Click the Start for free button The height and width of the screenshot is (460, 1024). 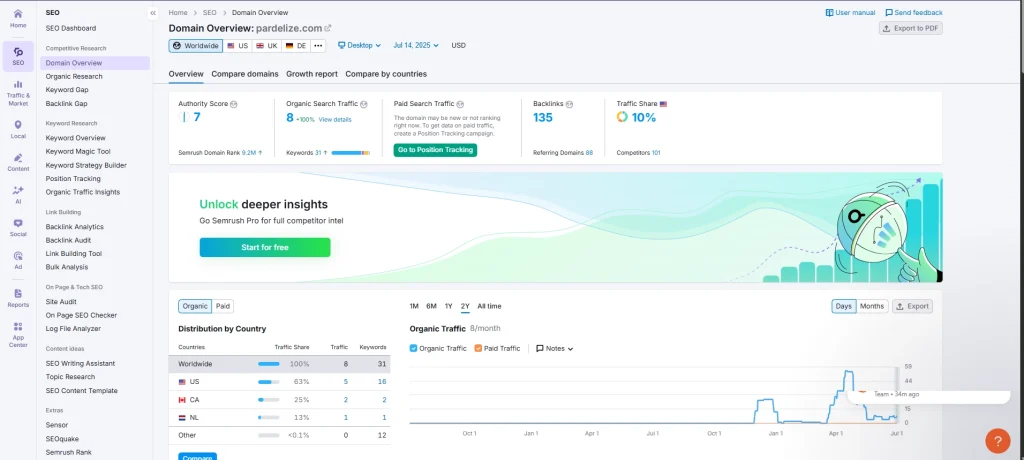(x=264, y=247)
